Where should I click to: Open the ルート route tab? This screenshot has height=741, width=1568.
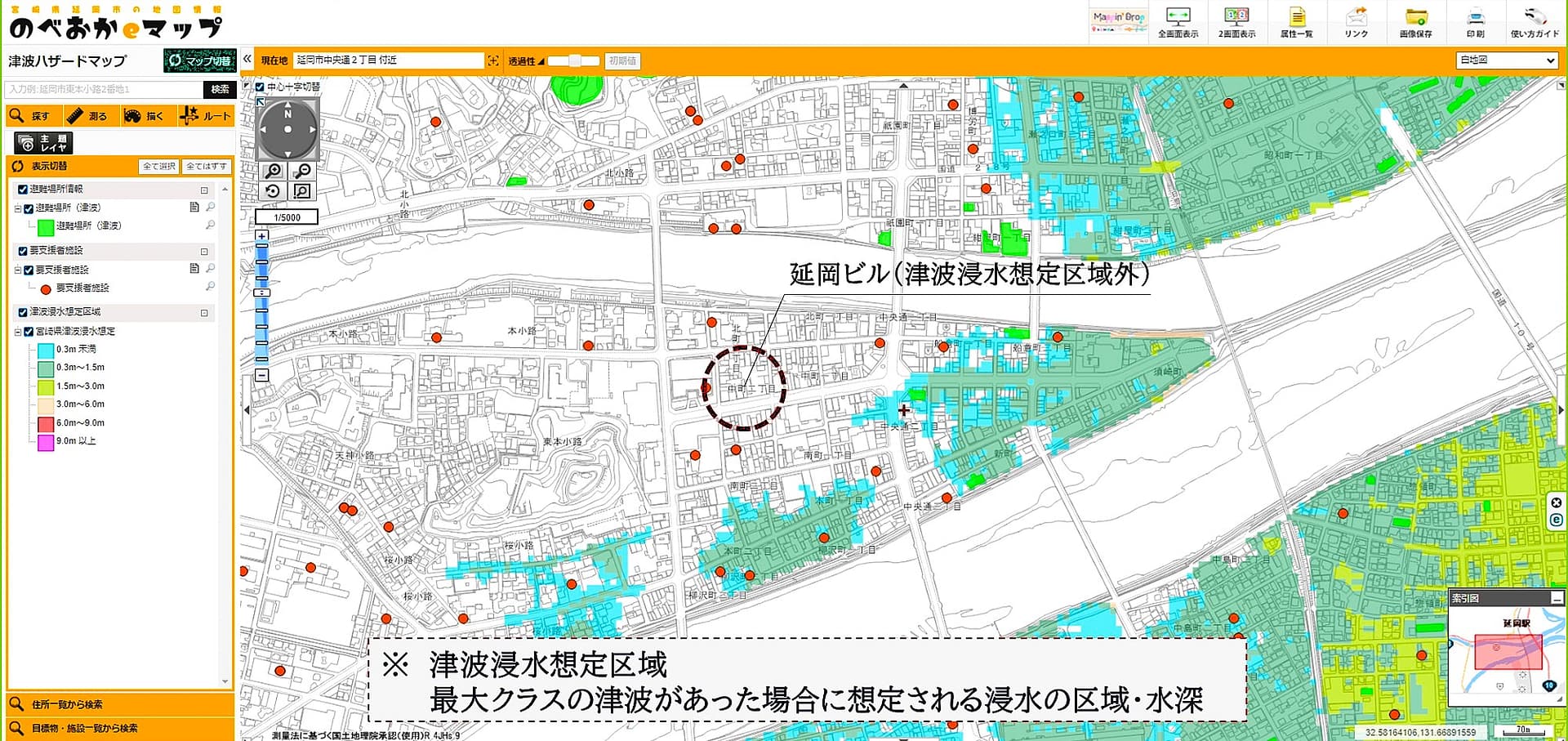click(x=206, y=116)
